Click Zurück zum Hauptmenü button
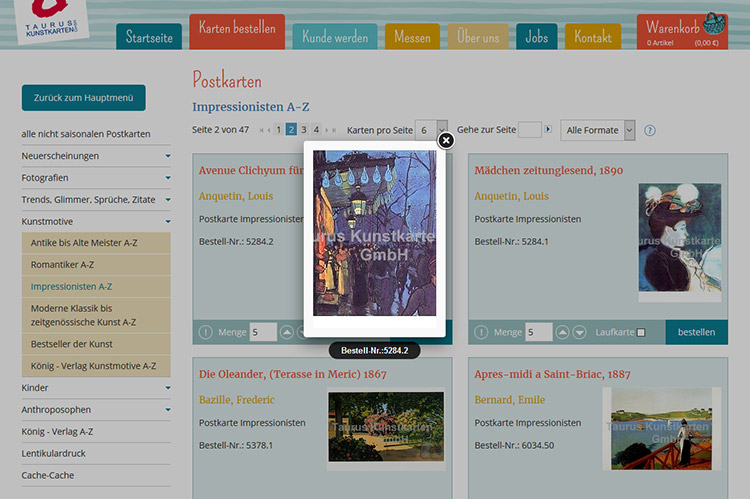 tap(84, 98)
